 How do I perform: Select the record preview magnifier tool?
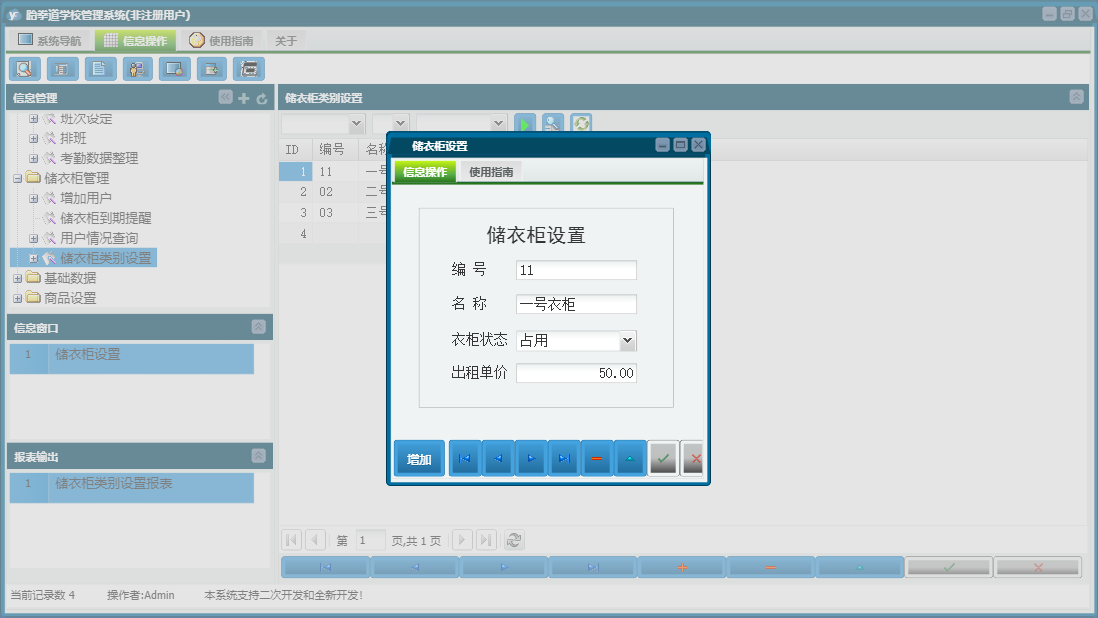tap(24, 68)
